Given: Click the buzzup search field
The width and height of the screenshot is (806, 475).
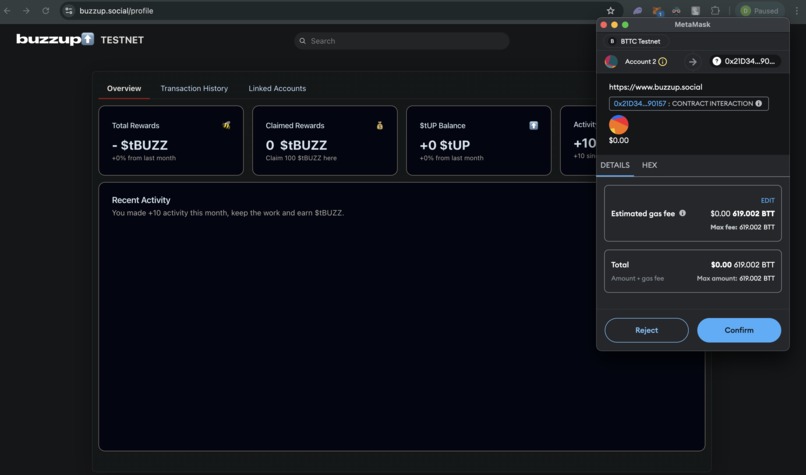Looking at the screenshot, I should 401,41.
